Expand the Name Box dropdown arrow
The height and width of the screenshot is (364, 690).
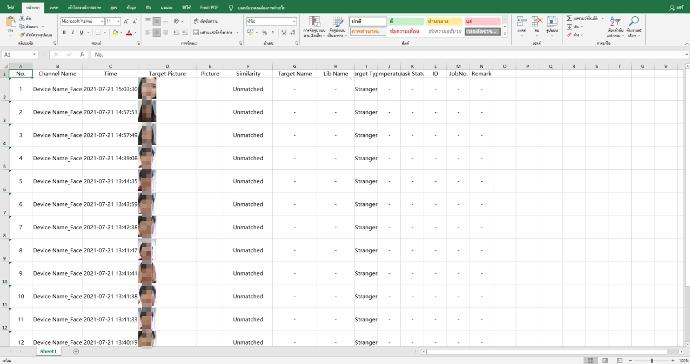(34, 55)
